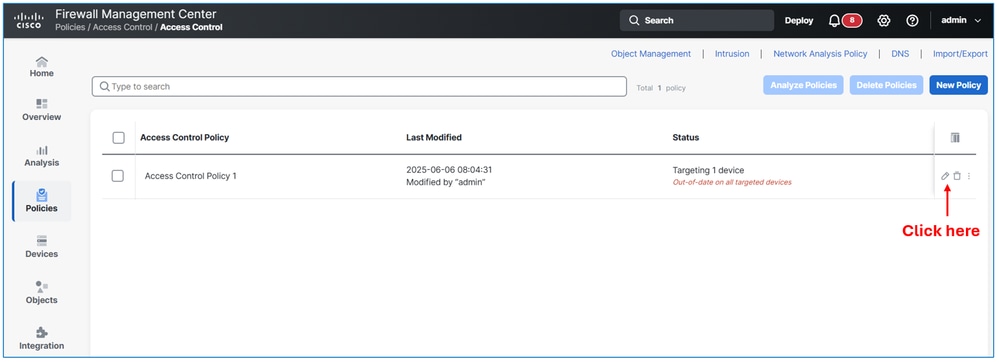Select Policies in the sidebar
The width and height of the screenshot is (999, 362).
(x=41, y=201)
